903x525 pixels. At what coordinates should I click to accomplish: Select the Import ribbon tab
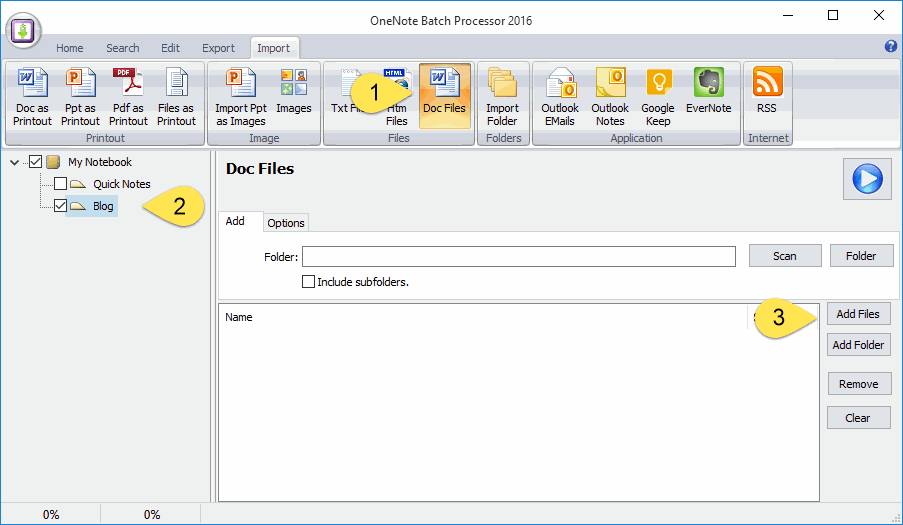coord(274,48)
